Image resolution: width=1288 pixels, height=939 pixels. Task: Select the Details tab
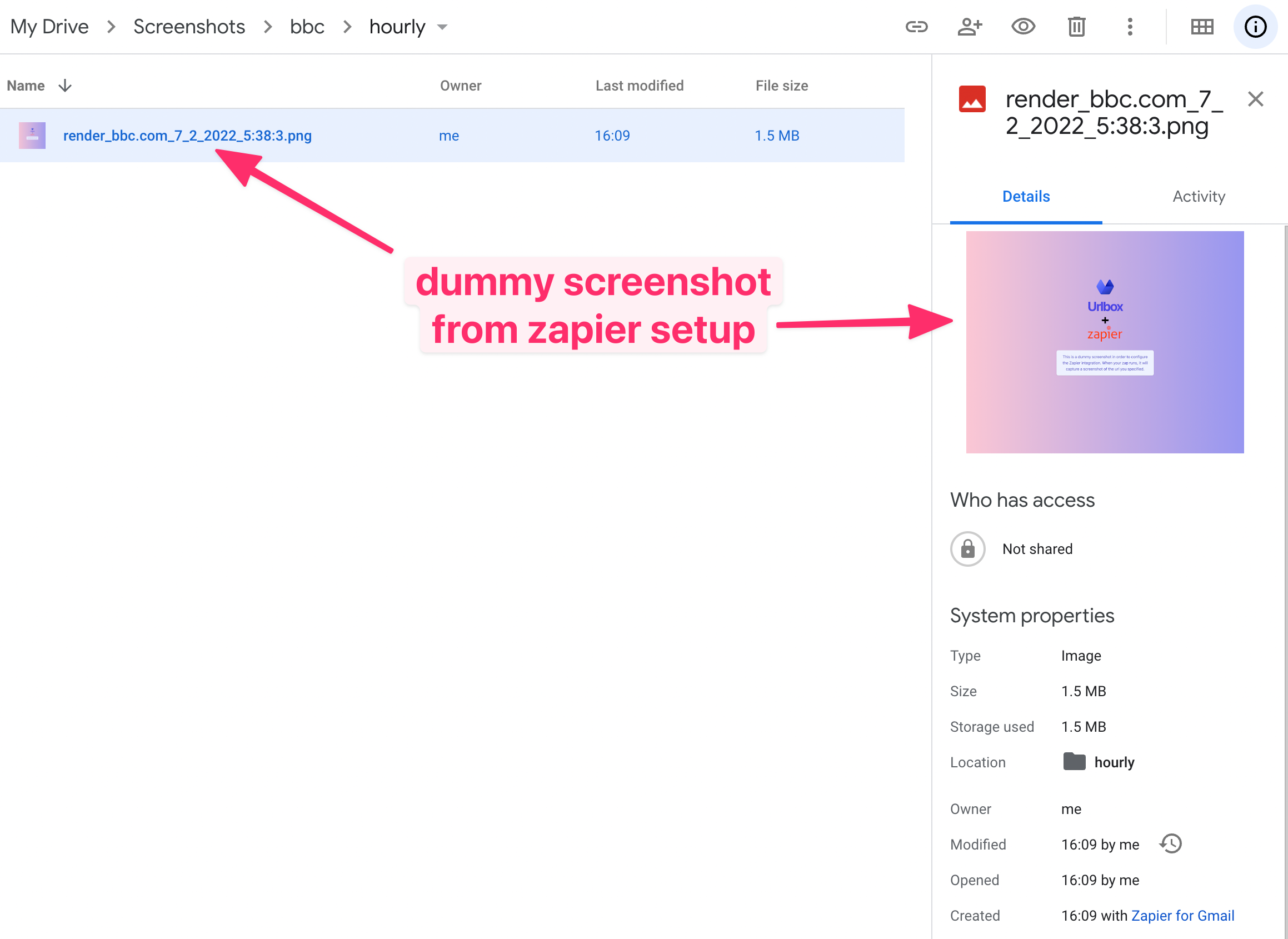click(1025, 196)
